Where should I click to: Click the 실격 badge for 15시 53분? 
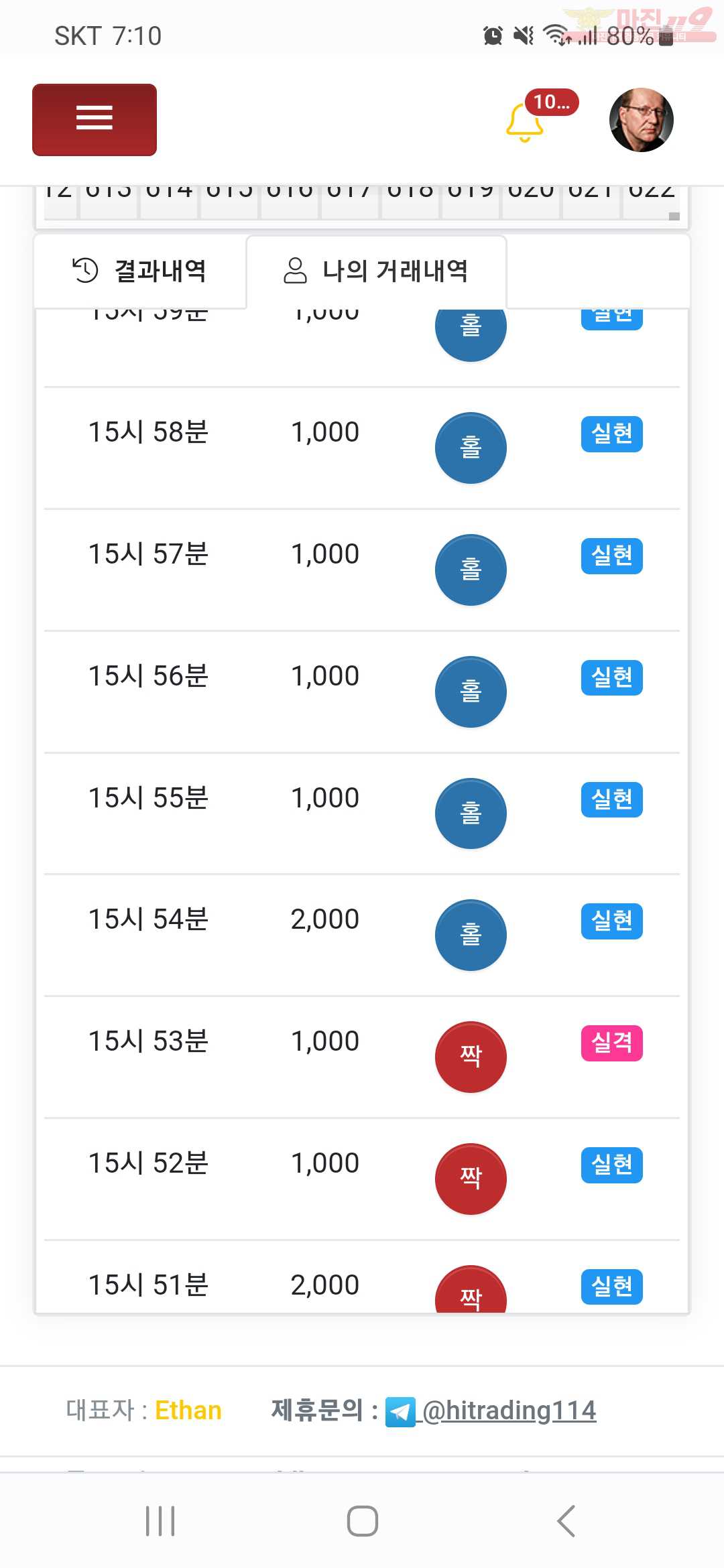pos(612,1043)
